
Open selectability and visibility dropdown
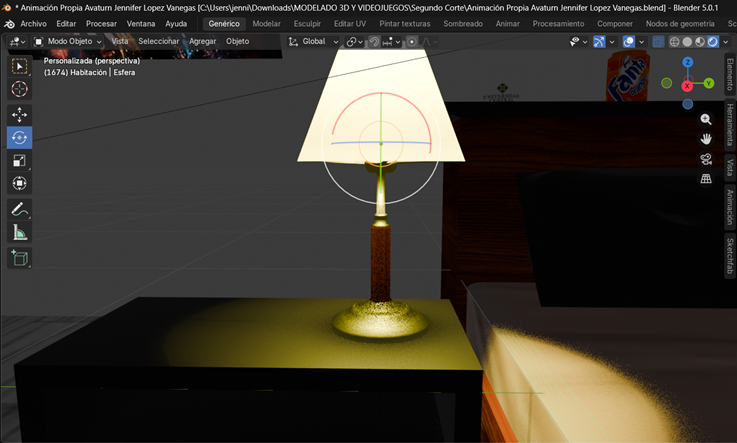[578, 42]
